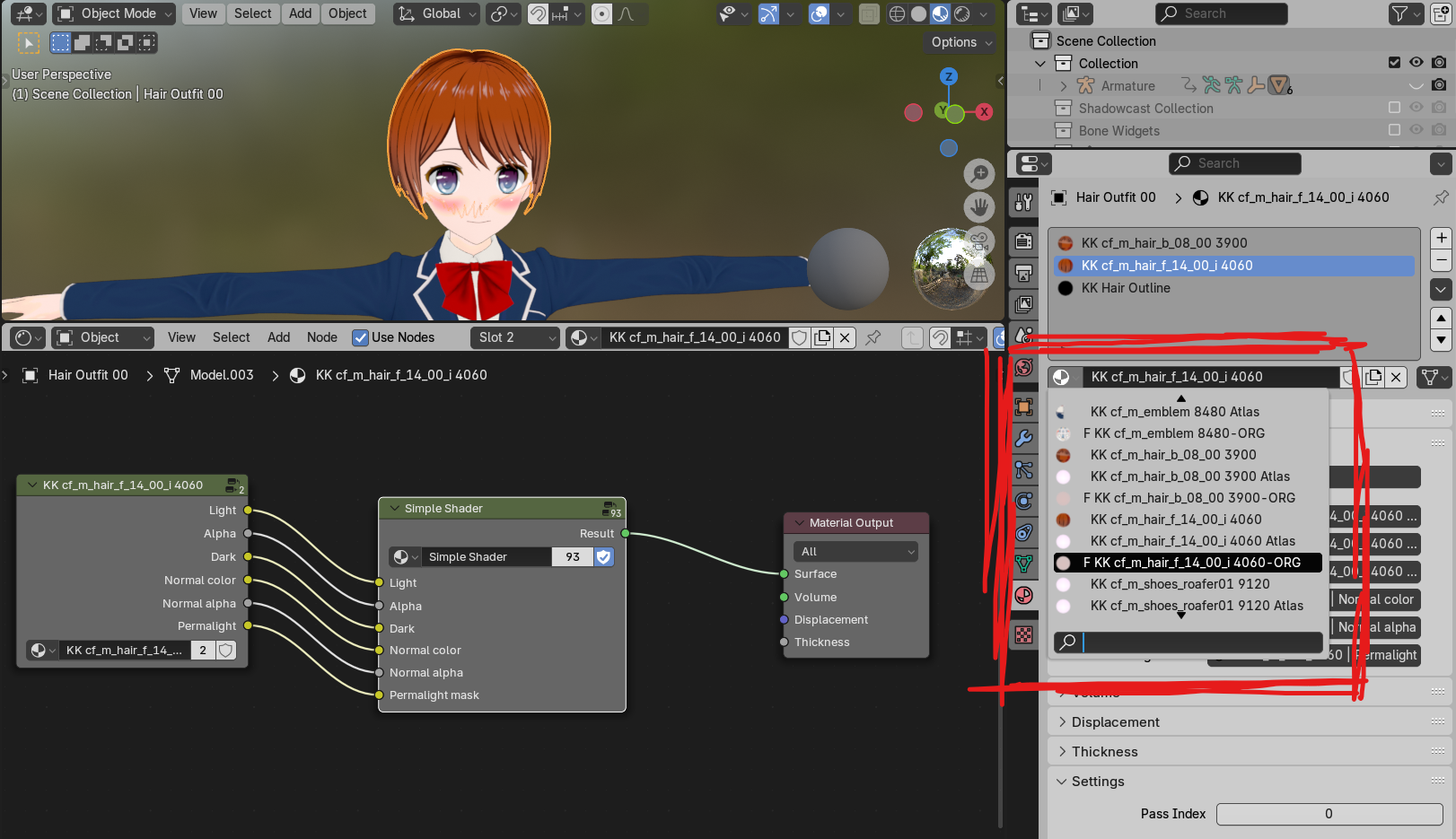Open the Global transform orientation dropdown
The height and width of the screenshot is (839, 1456).
[x=436, y=13]
